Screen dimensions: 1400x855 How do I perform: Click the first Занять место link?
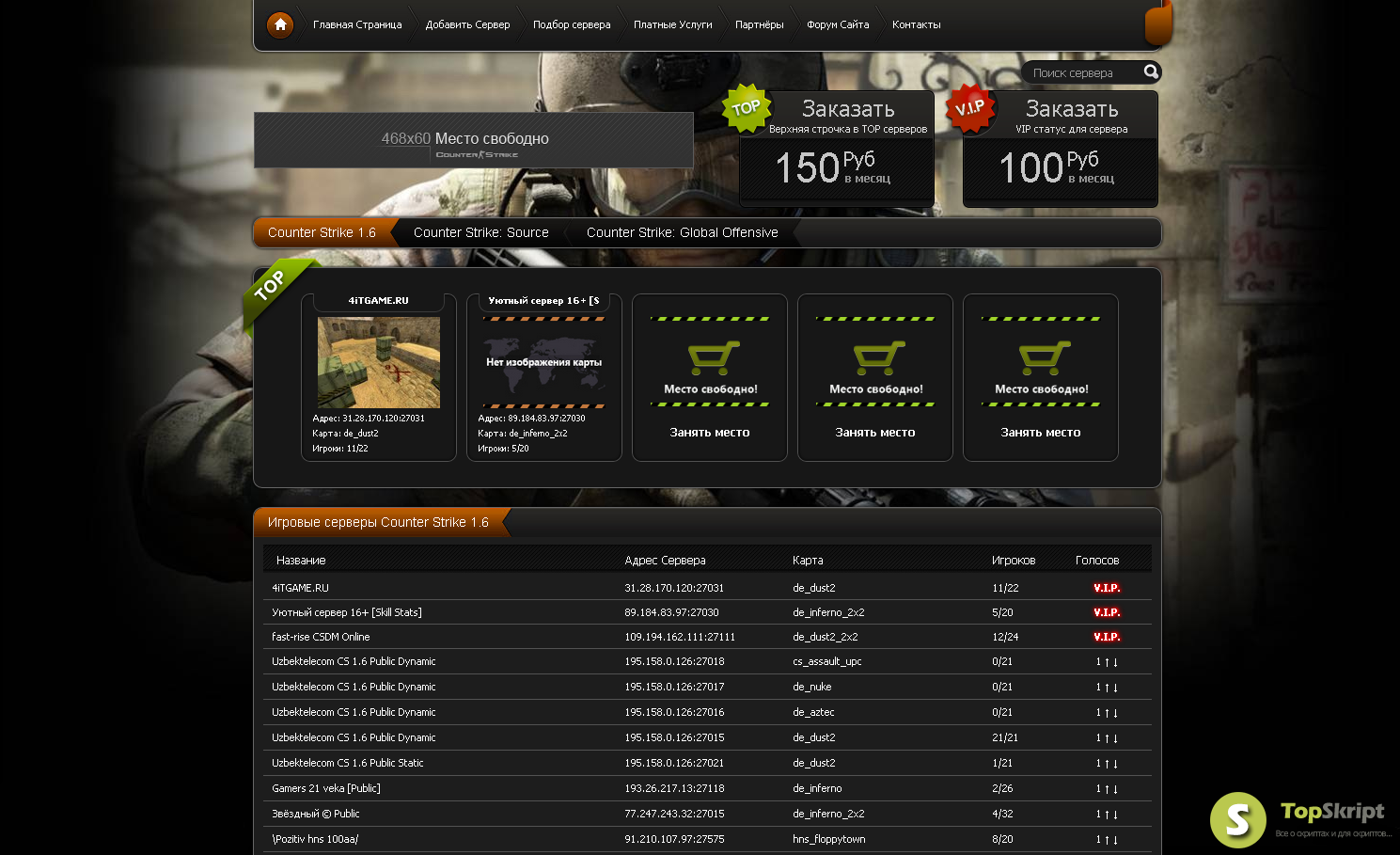coord(710,433)
